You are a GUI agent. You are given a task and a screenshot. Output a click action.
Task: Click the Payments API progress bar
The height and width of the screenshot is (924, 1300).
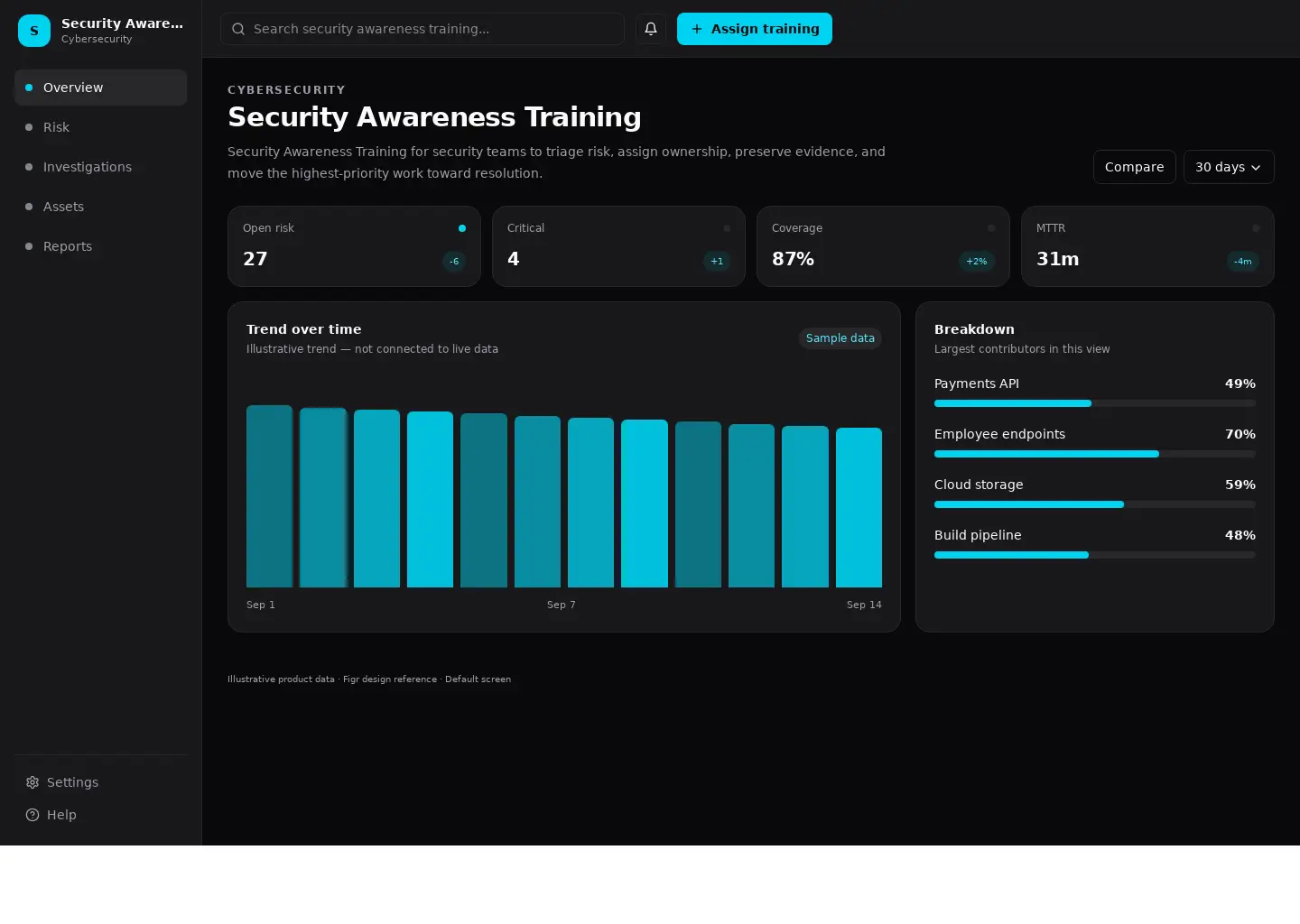[x=1095, y=403]
